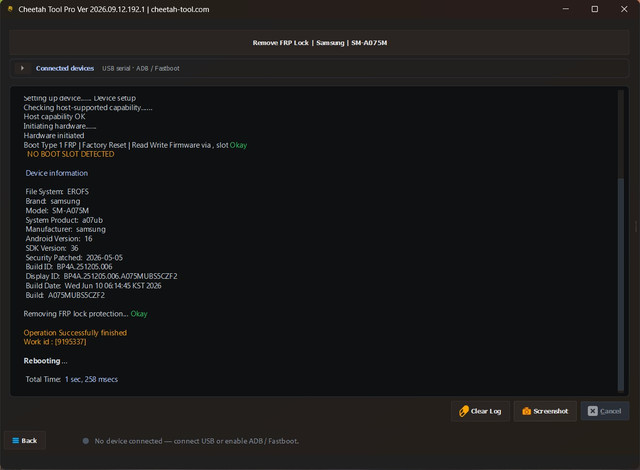
Task: Click the 'Brand: samsung' line
Action: coord(53,201)
